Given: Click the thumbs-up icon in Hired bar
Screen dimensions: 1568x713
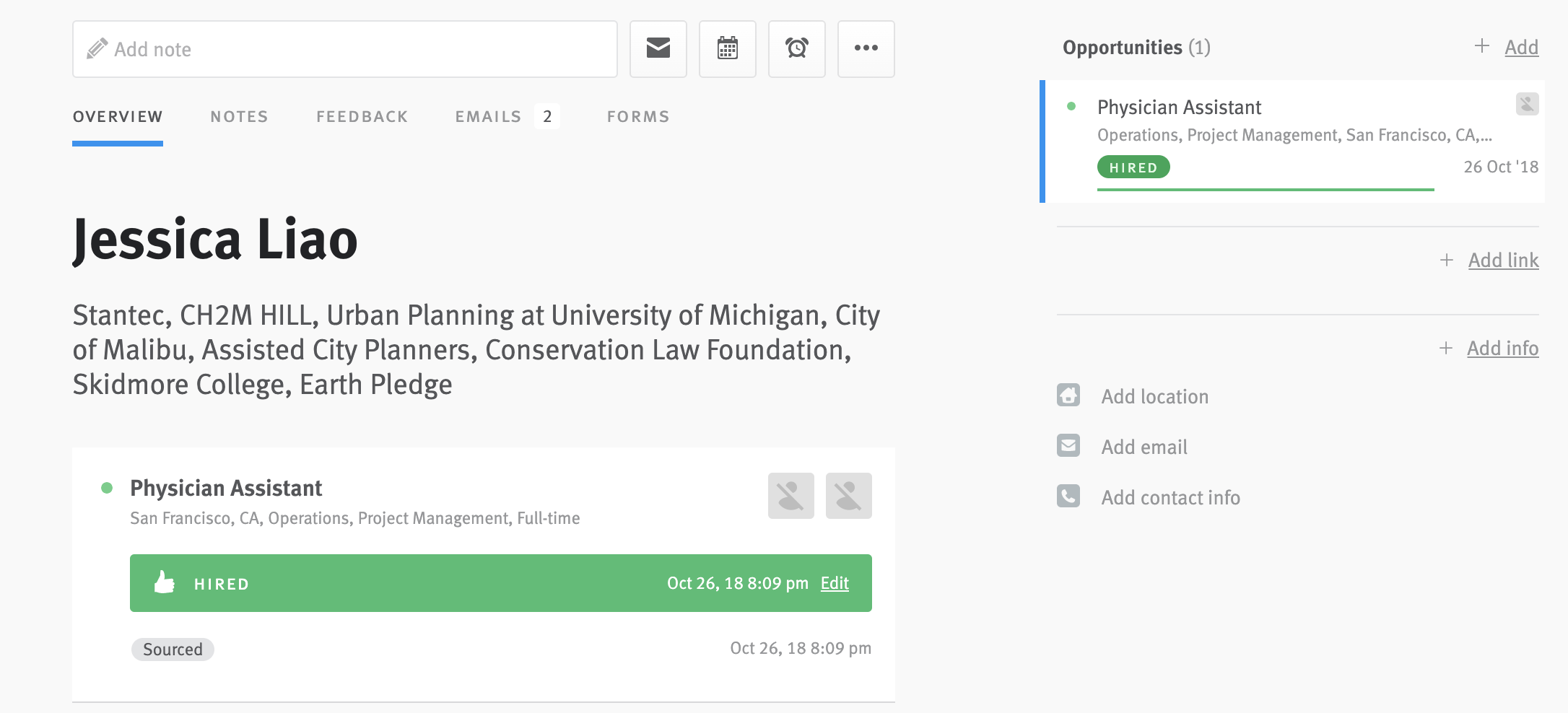Looking at the screenshot, I should [x=165, y=582].
